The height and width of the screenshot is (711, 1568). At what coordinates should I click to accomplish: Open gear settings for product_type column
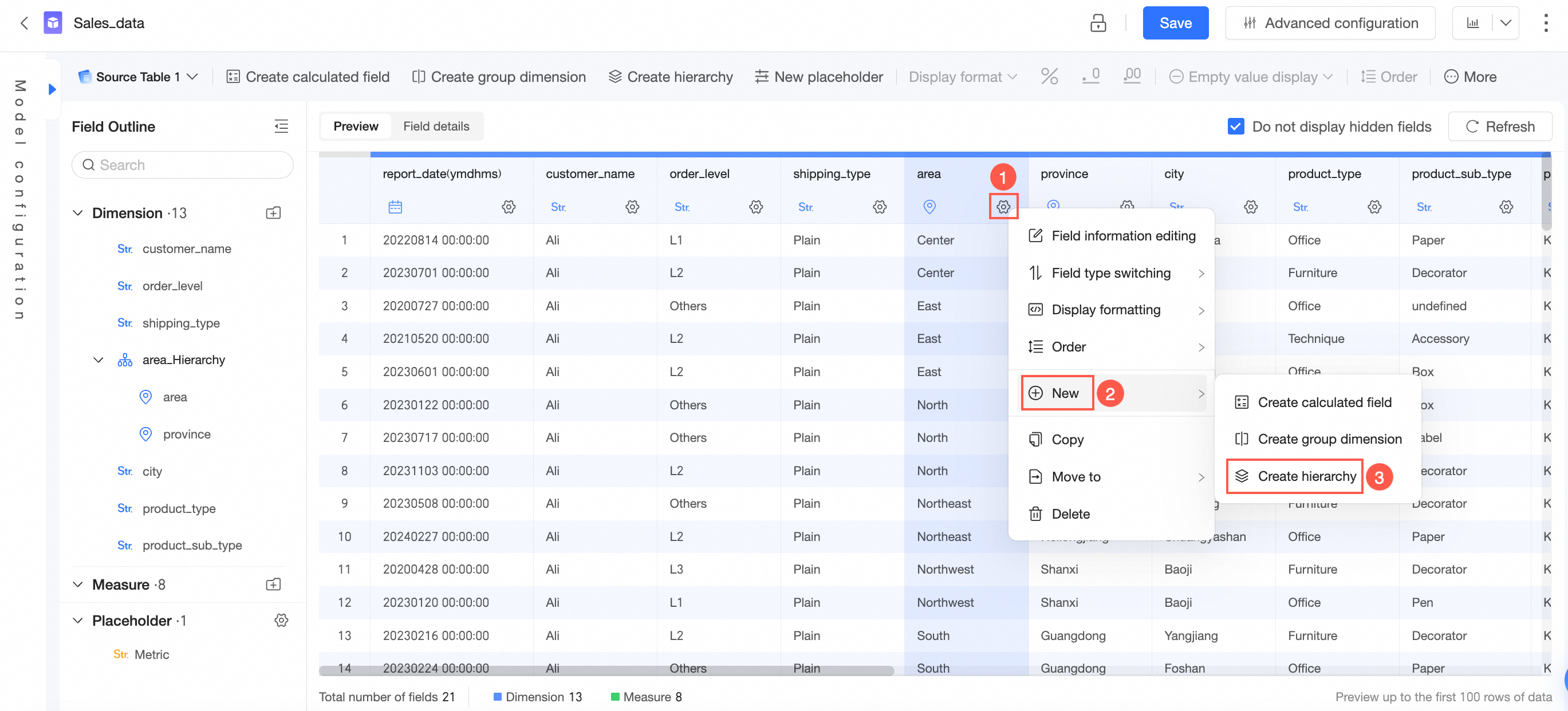[1374, 207]
